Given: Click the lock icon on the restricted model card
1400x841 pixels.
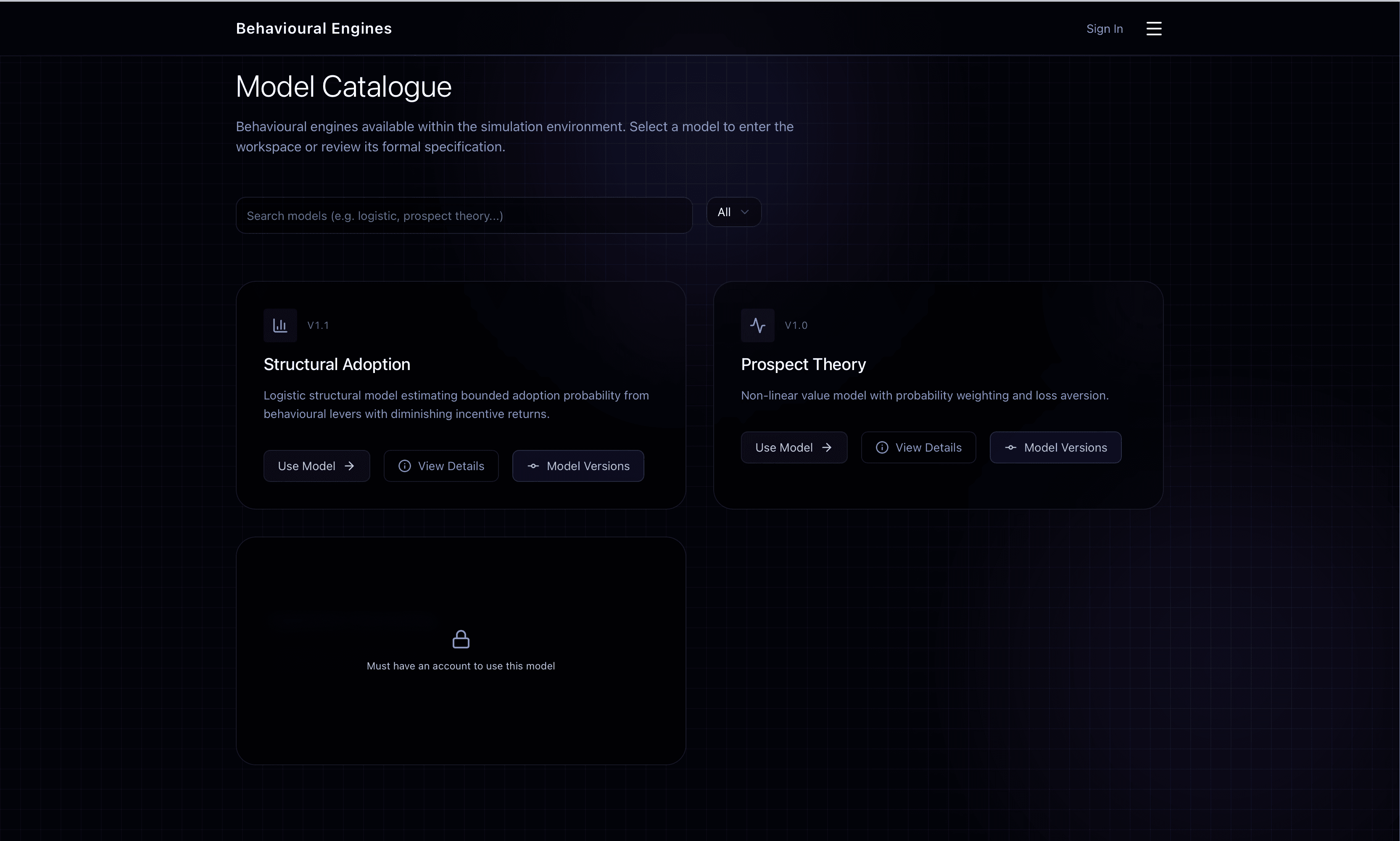Looking at the screenshot, I should click(461, 639).
